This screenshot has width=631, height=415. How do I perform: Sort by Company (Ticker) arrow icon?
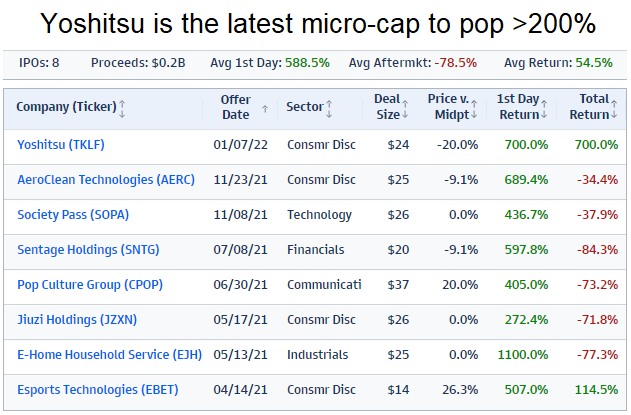122,107
